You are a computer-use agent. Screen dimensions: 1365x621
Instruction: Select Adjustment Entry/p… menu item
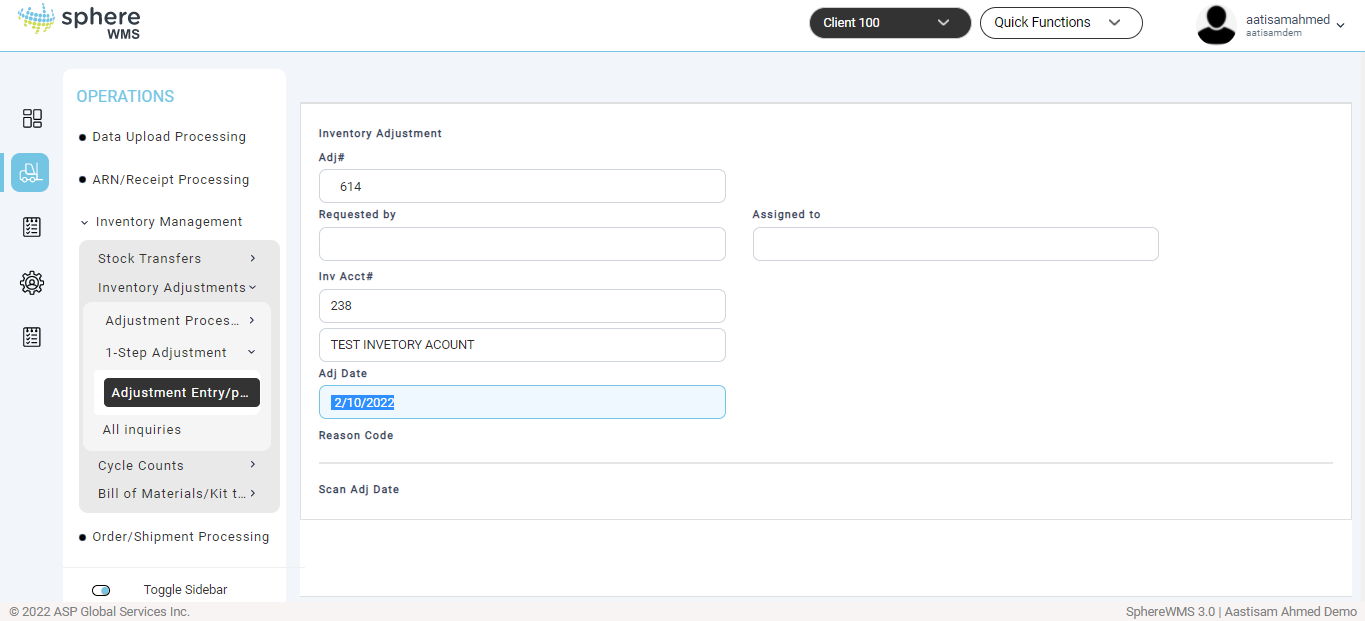(x=181, y=393)
